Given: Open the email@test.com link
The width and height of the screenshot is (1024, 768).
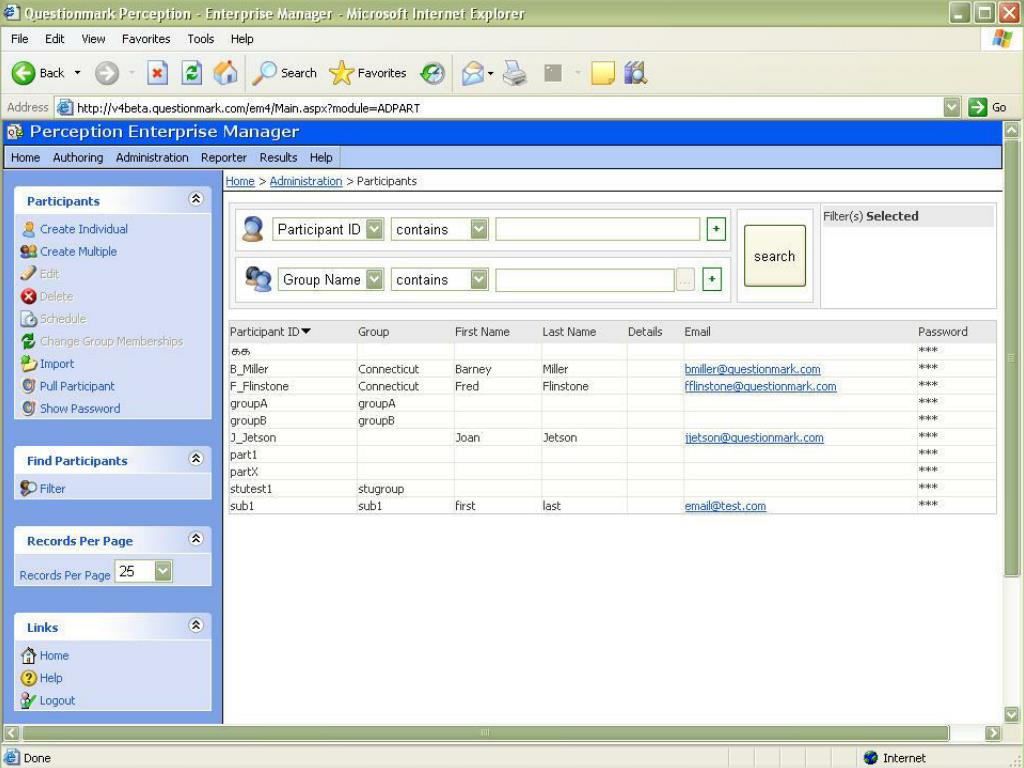Looking at the screenshot, I should [725, 505].
